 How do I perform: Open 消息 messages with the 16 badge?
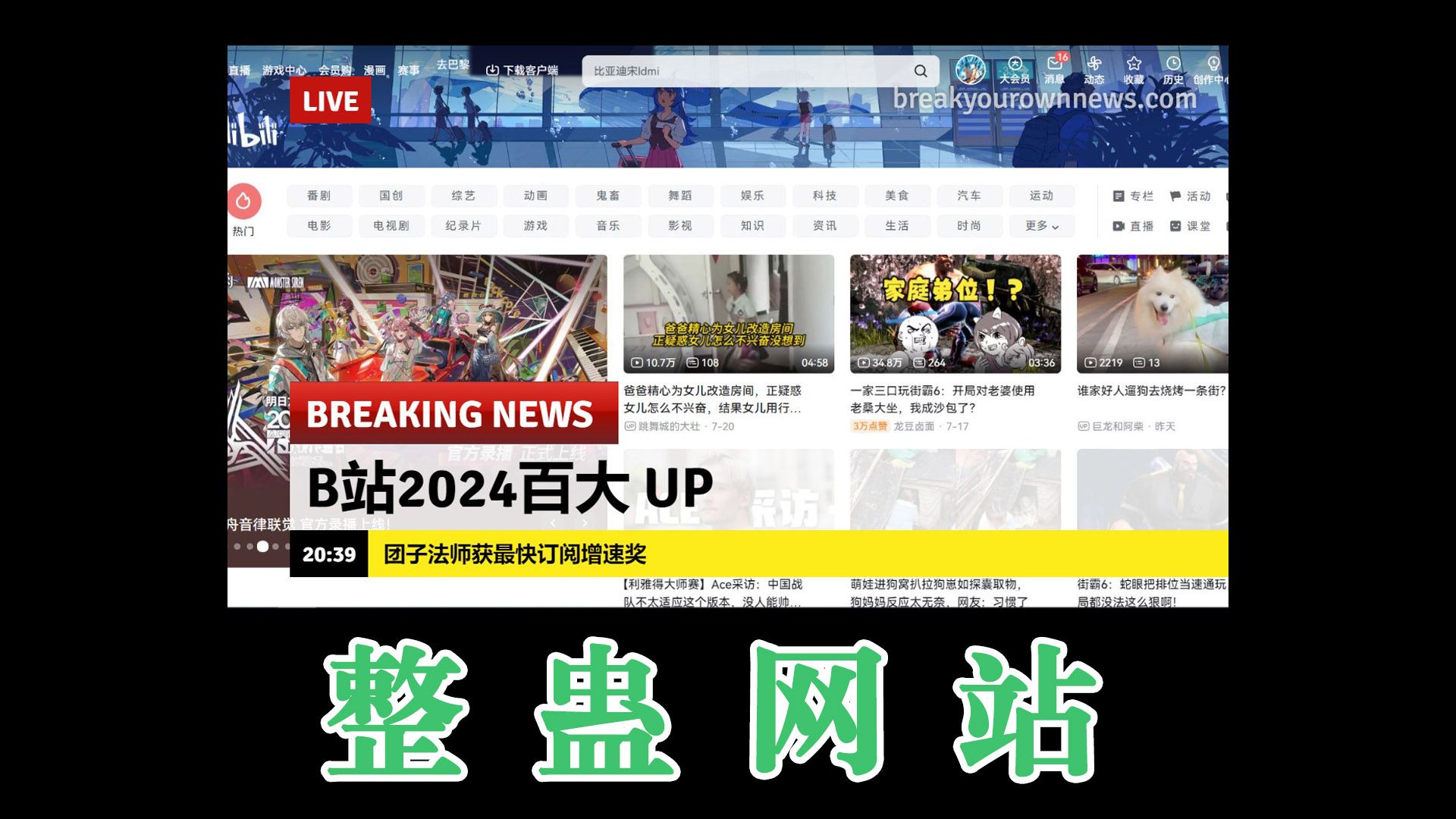(x=1055, y=70)
